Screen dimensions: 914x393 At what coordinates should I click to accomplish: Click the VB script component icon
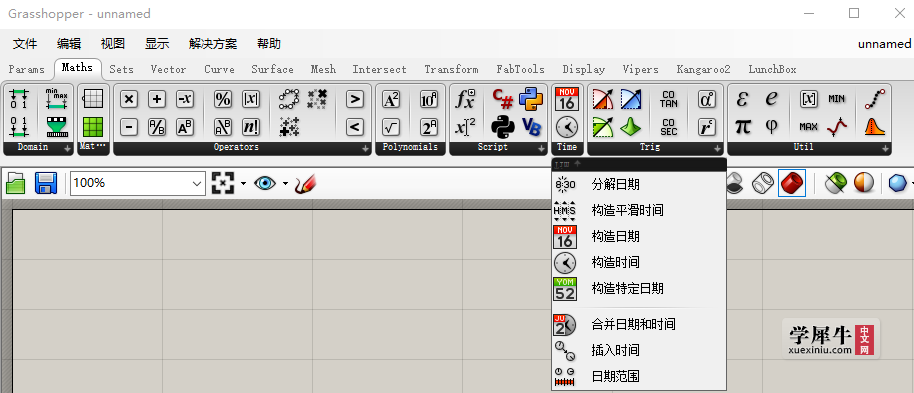pos(530,127)
